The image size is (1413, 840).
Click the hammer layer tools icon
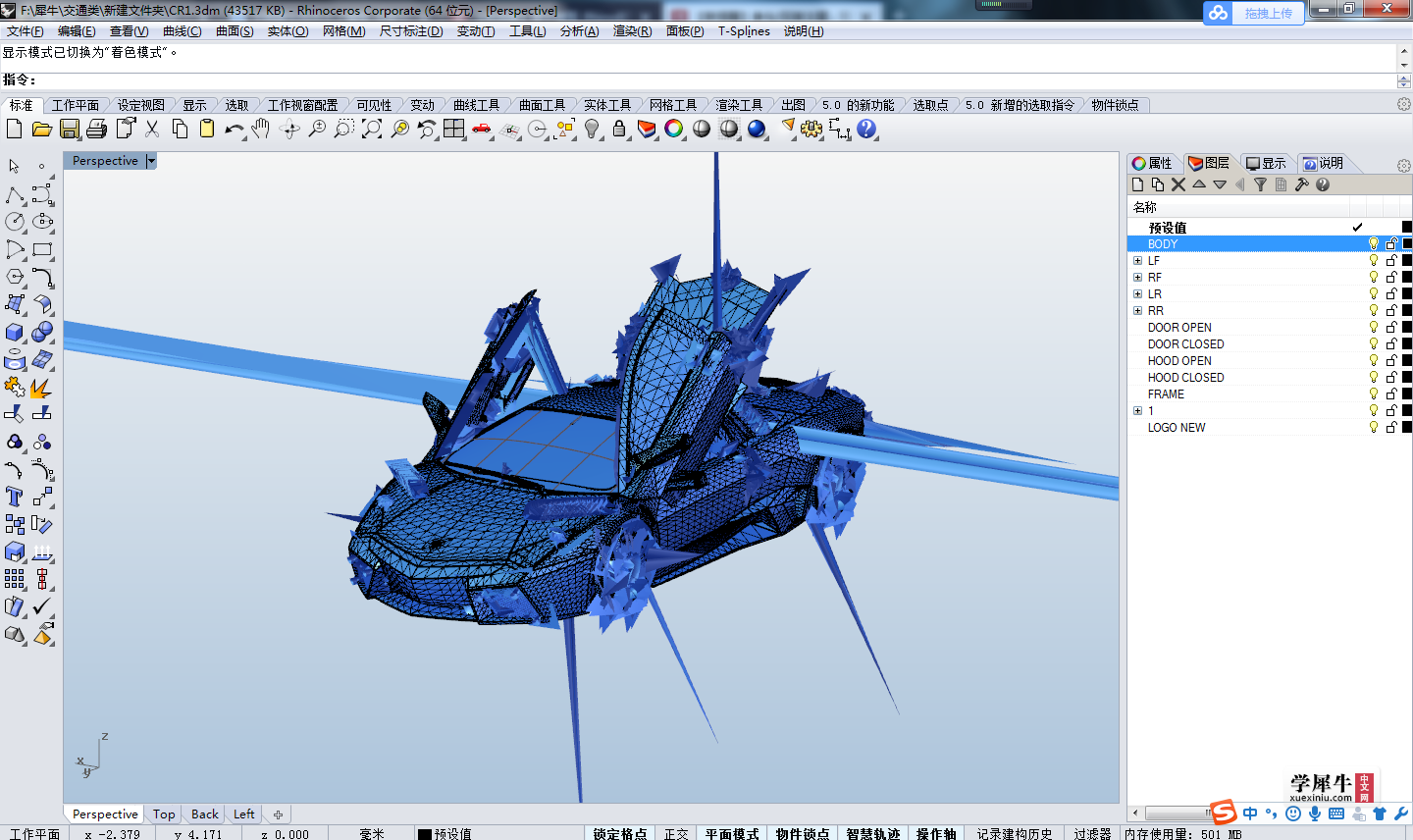click(x=1302, y=184)
